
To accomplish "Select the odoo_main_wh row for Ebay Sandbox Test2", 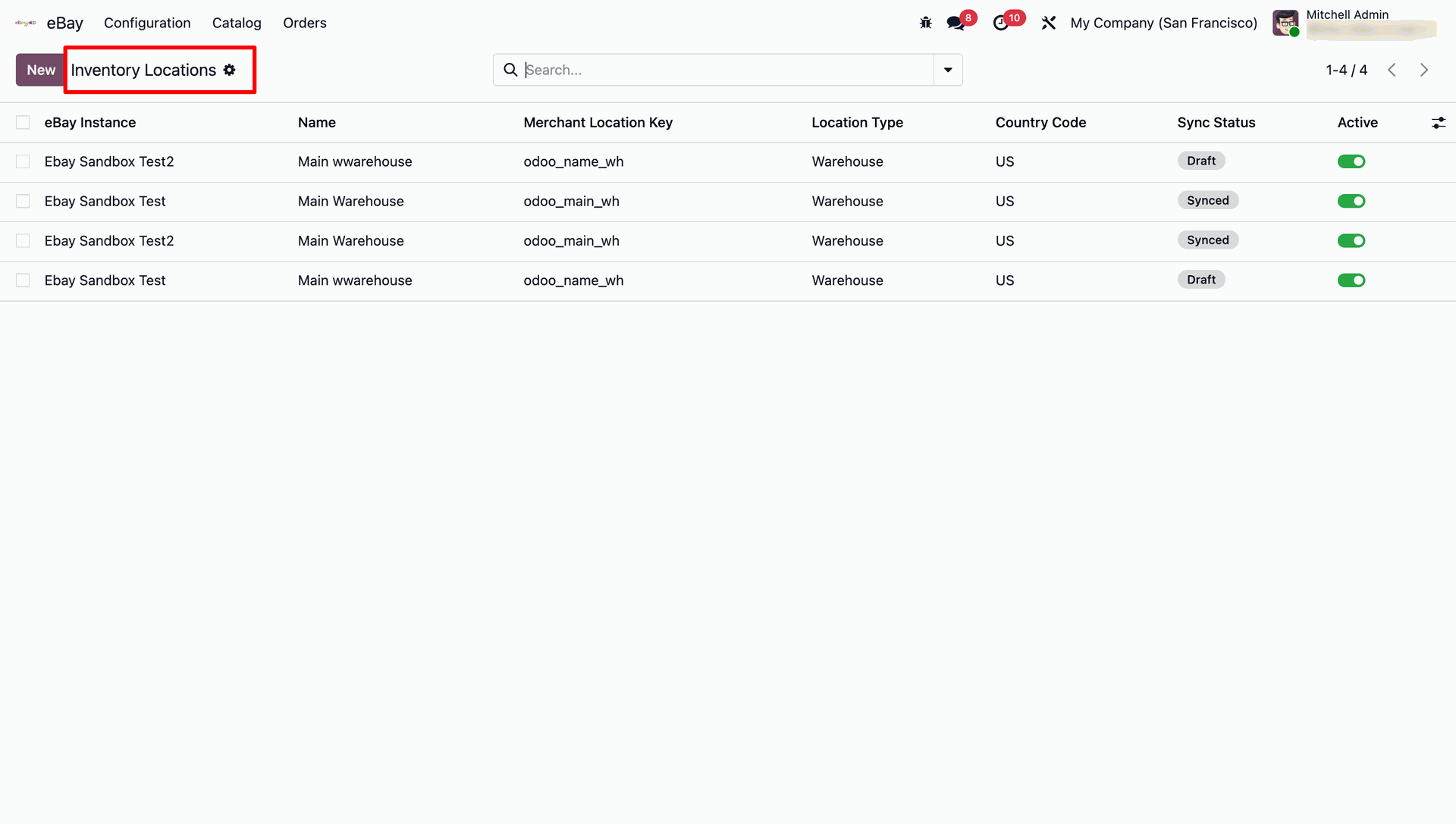I will click(23, 240).
